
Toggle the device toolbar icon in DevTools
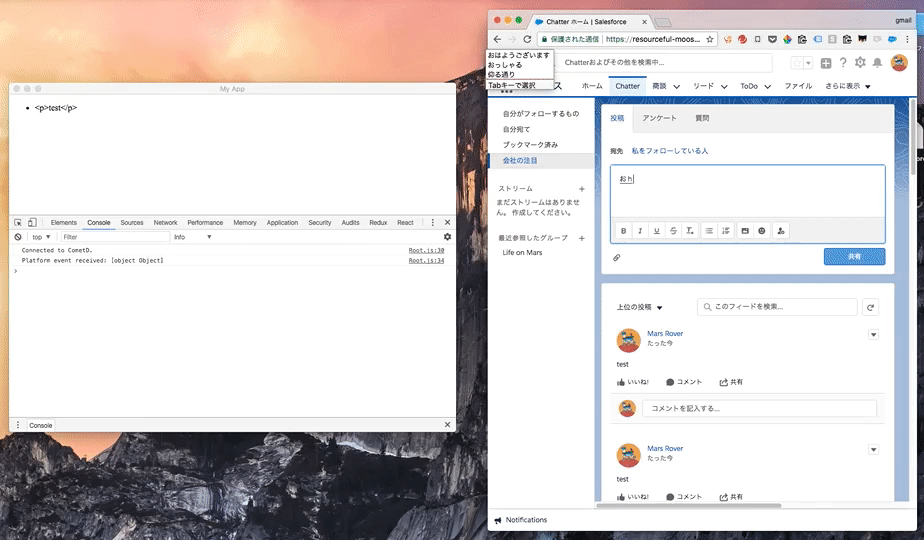(32, 223)
